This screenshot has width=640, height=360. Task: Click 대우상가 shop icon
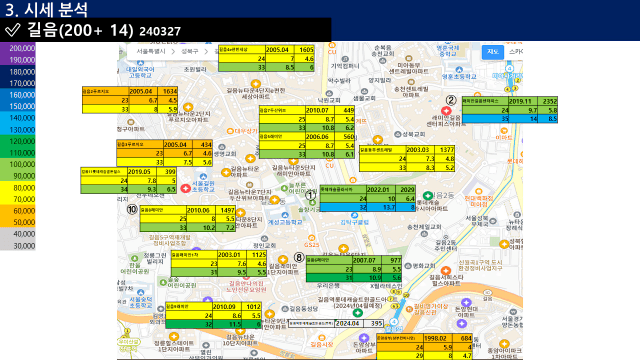pos(230,131)
